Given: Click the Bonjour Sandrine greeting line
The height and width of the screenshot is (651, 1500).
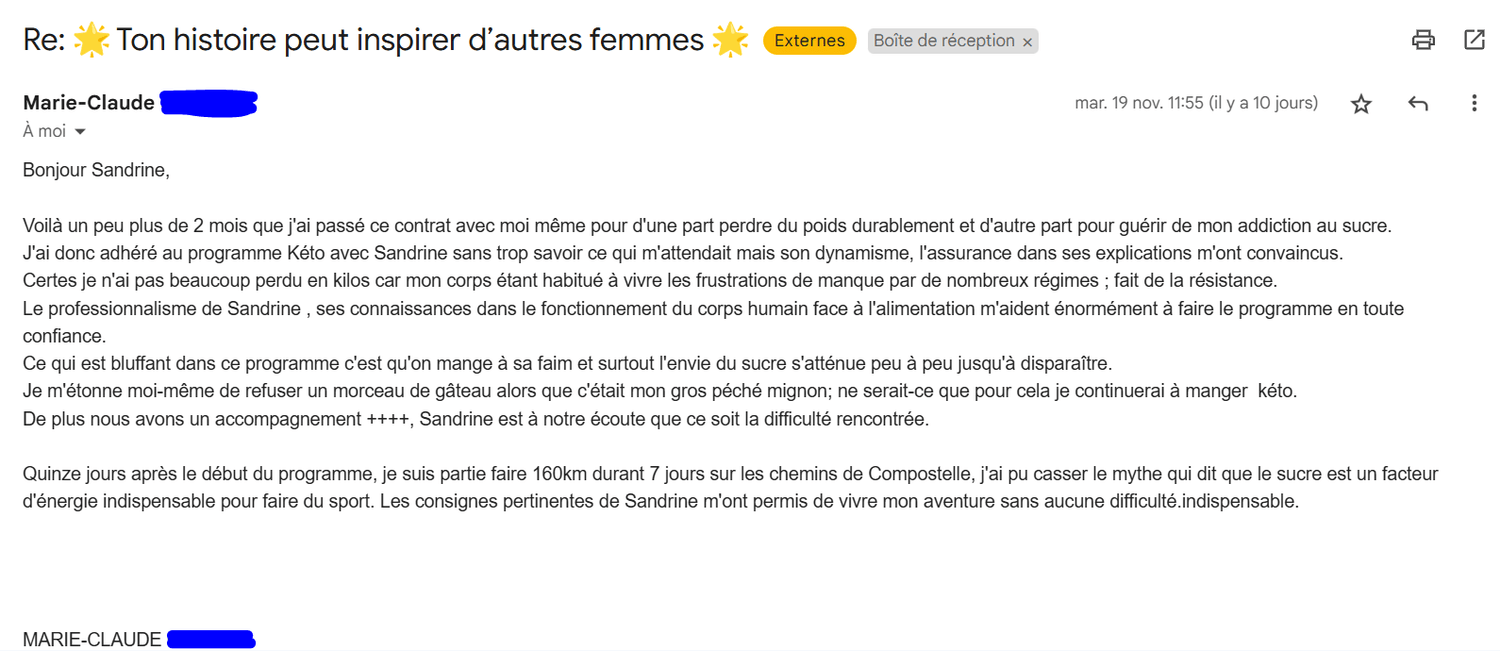Looking at the screenshot, I should pos(96,170).
